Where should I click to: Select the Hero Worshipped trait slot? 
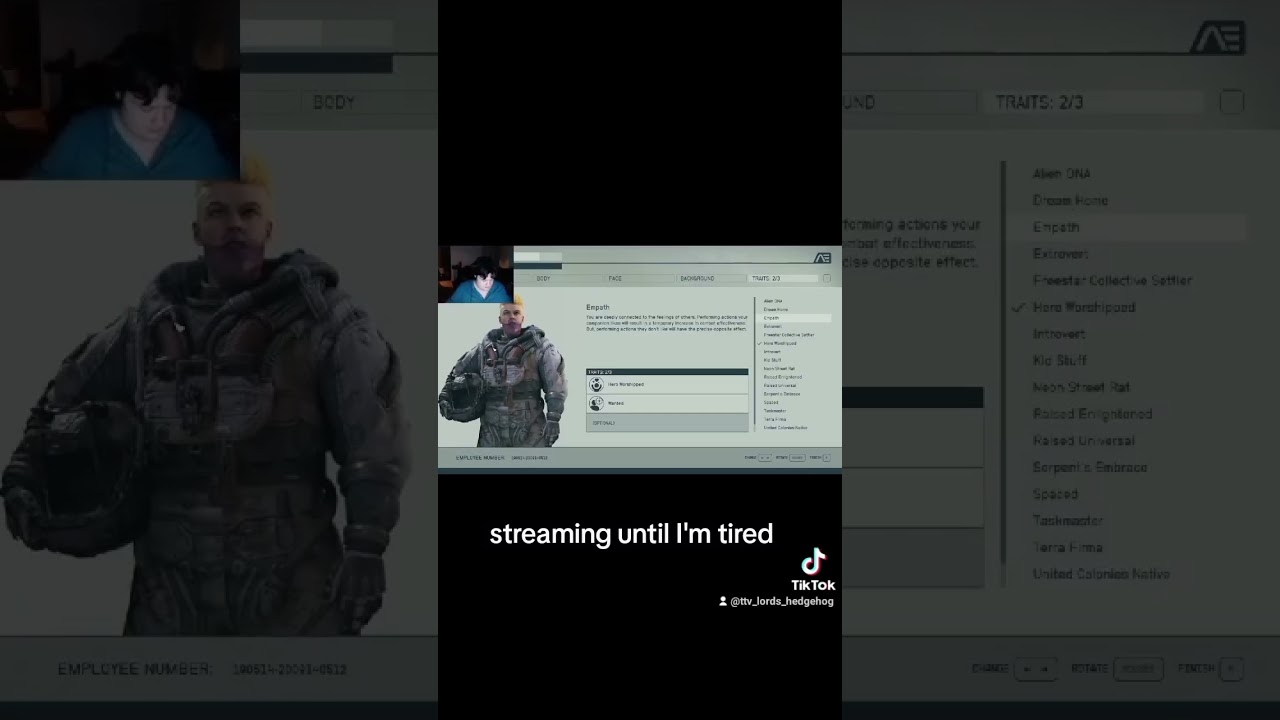click(667, 384)
